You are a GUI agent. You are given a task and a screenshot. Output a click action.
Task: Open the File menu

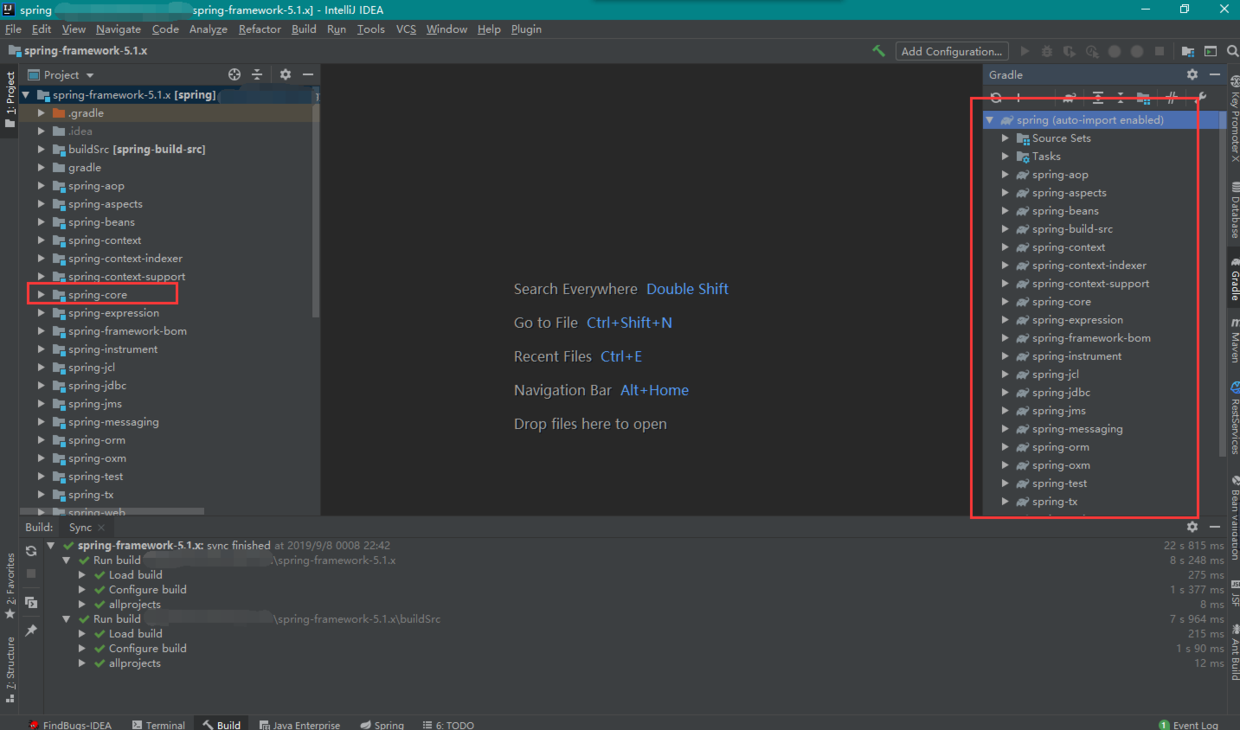(13, 29)
